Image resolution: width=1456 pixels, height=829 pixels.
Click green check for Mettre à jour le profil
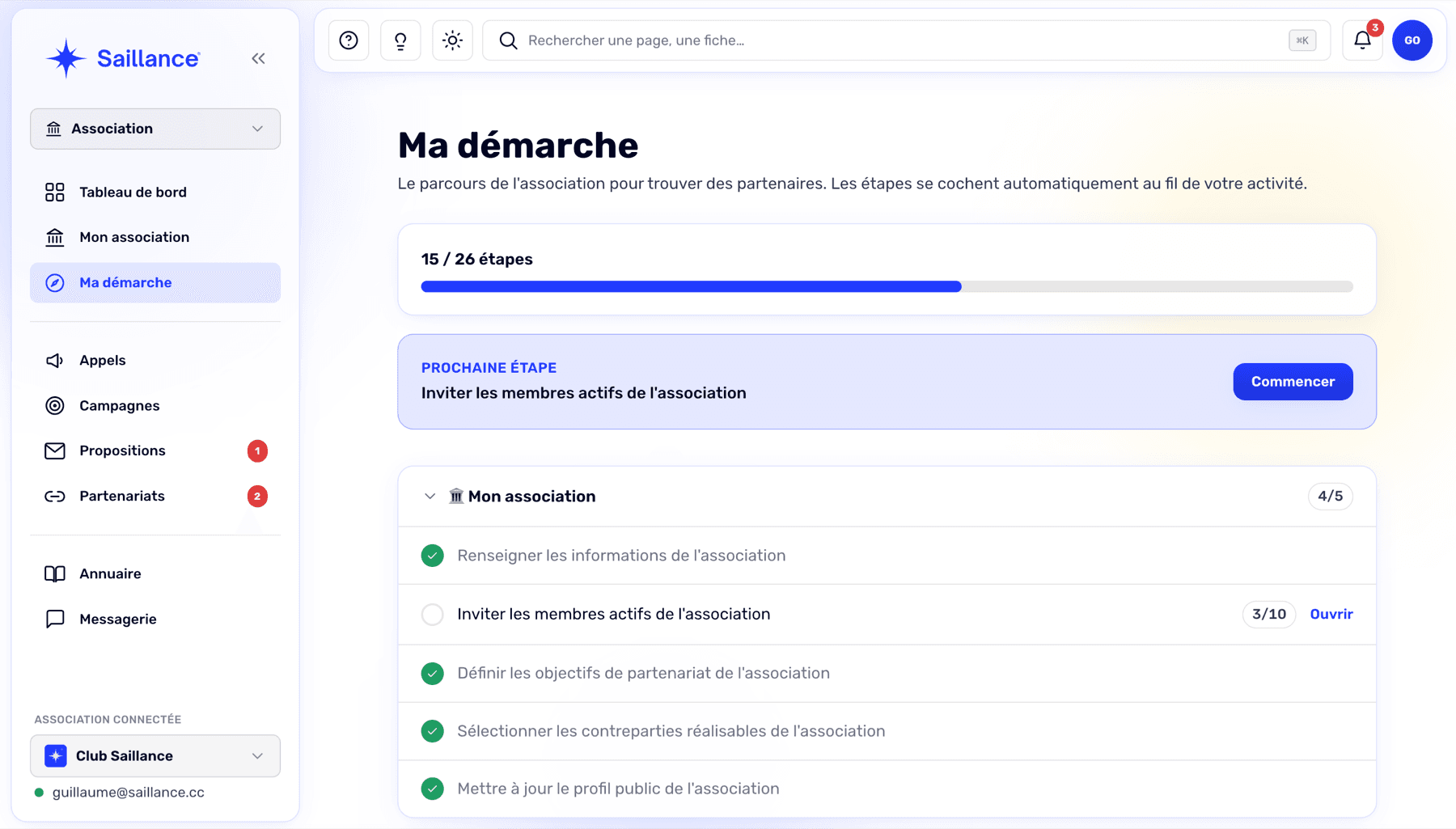point(433,789)
